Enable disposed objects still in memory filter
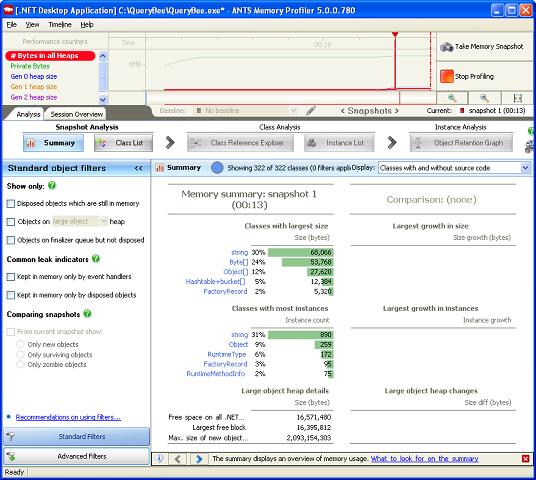The height and width of the screenshot is (480, 536). pyautogui.click(x=11, y=204)
